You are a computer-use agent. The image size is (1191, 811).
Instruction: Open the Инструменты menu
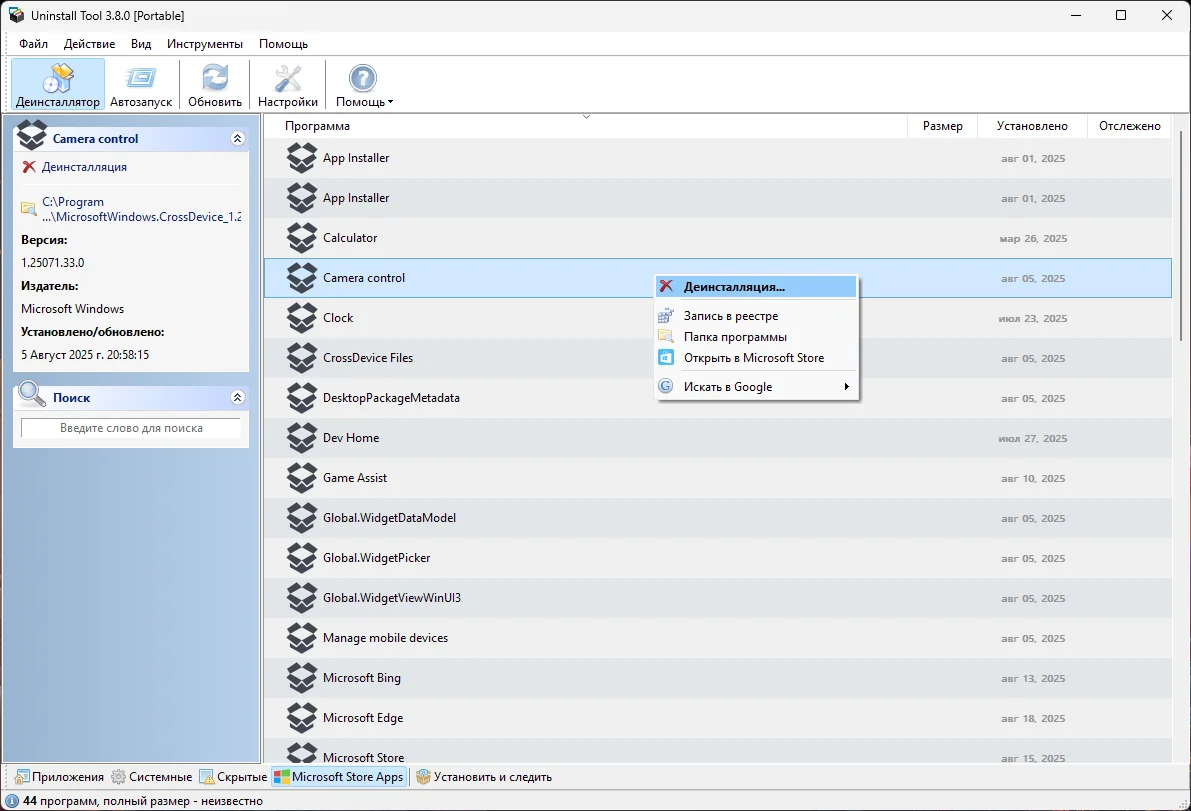(205, 44)
